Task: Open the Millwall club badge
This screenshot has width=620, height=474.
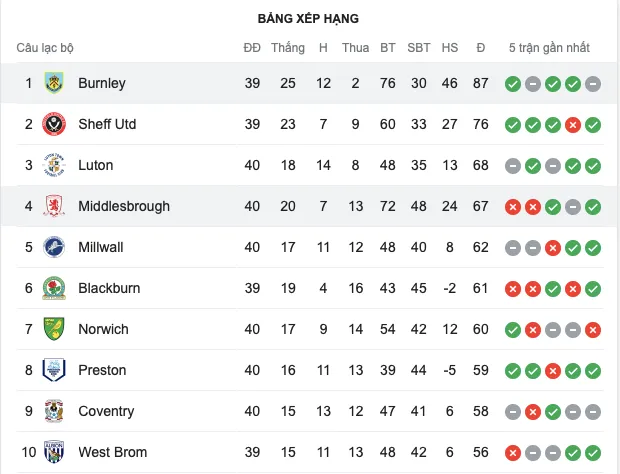Action: click(x=53, y=247)
